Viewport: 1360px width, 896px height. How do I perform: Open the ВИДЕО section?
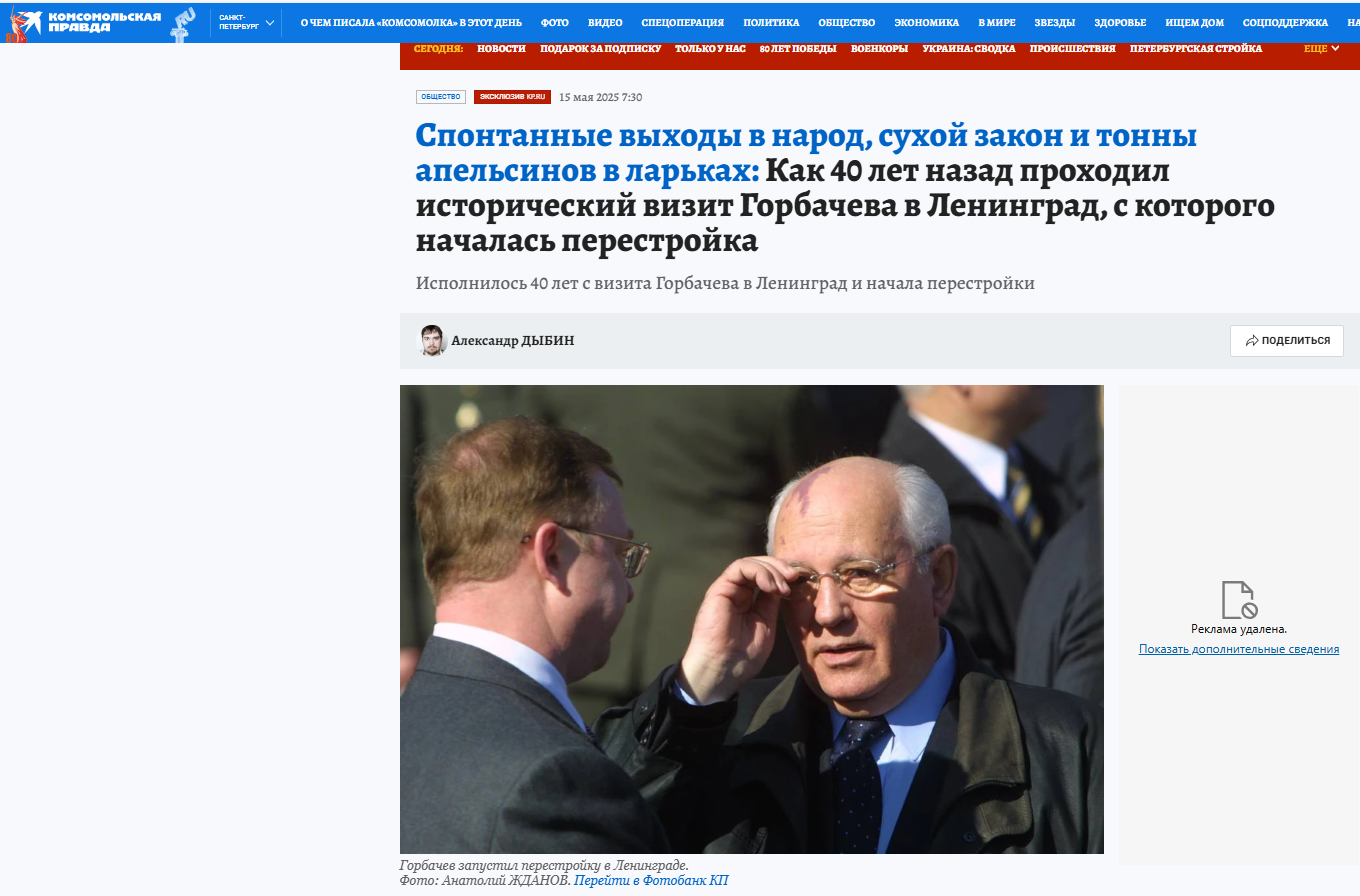tap(605, 22)
